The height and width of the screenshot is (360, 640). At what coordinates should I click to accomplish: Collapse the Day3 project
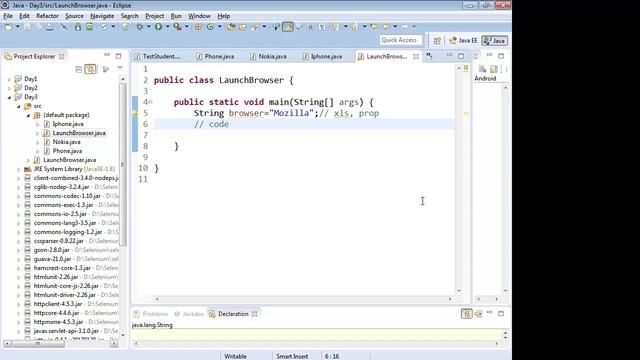pos(9,97)
